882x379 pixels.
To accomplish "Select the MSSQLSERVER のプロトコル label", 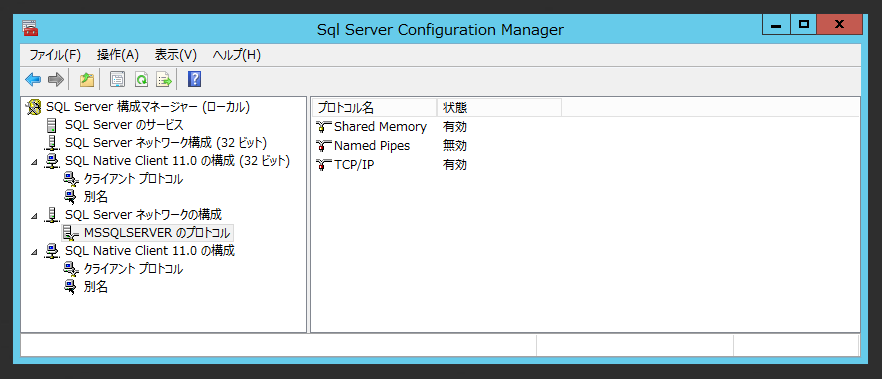I will click(x=157, y=233).
